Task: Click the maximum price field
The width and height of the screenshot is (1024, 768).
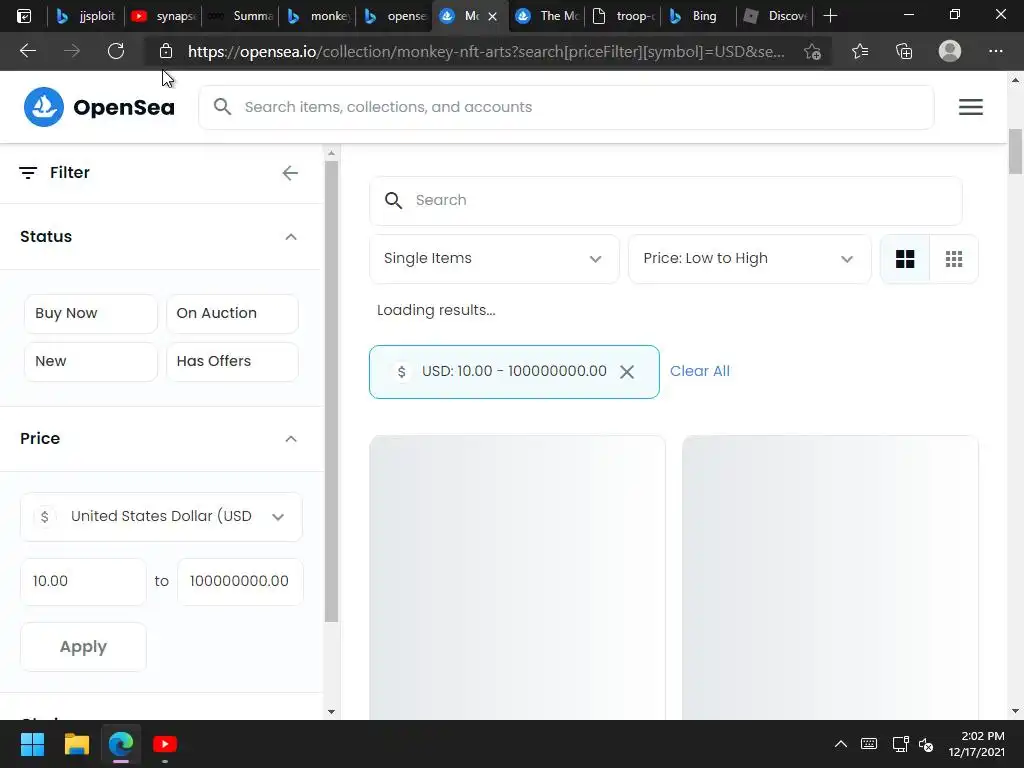Action: pyautogui.click(x=240, y=581)
